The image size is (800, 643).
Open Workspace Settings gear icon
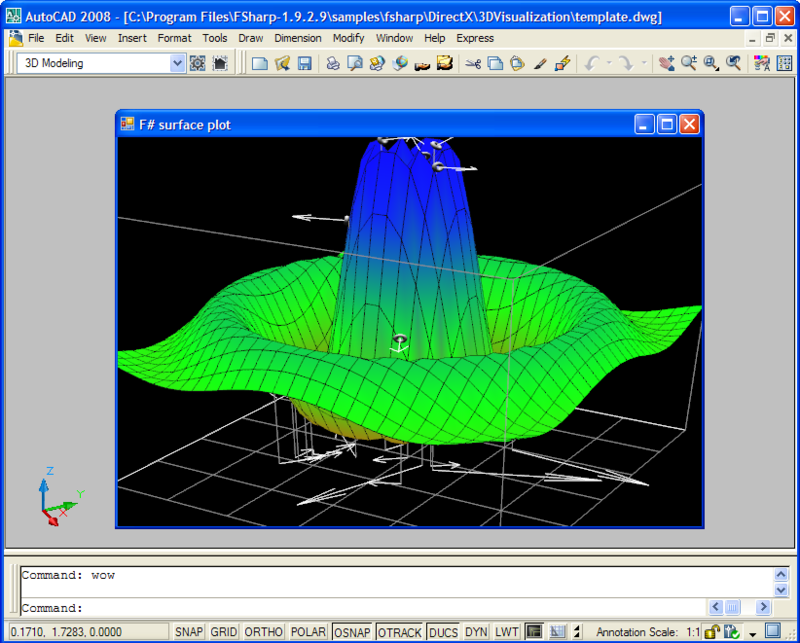pyautogui.click(x=198, y=63)
